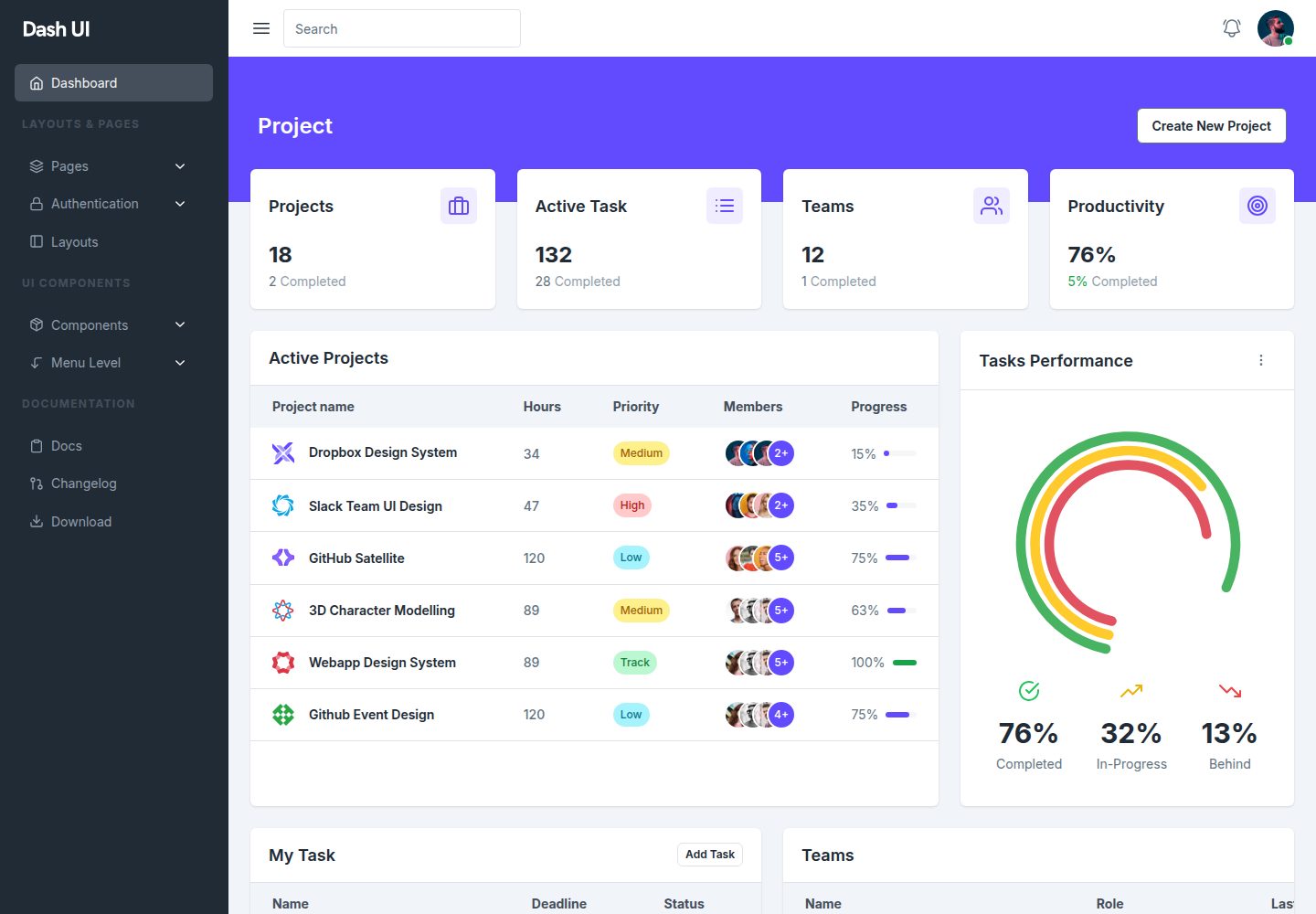Click the Slack Team UI Design logo
The height and width of the screenshot is (914, 1316).
click(283, 505)
